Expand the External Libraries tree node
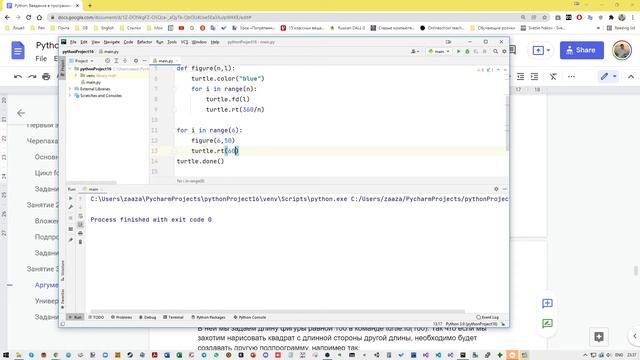 (70, 89)
